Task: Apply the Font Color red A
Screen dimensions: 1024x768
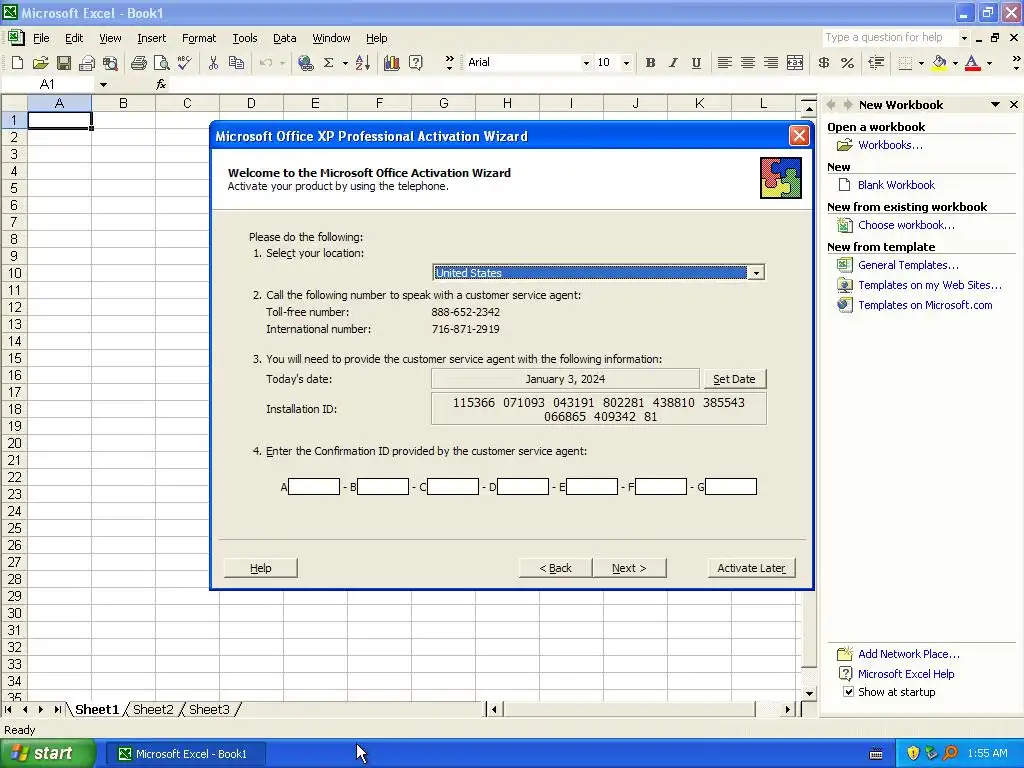Action: [972, 63]
